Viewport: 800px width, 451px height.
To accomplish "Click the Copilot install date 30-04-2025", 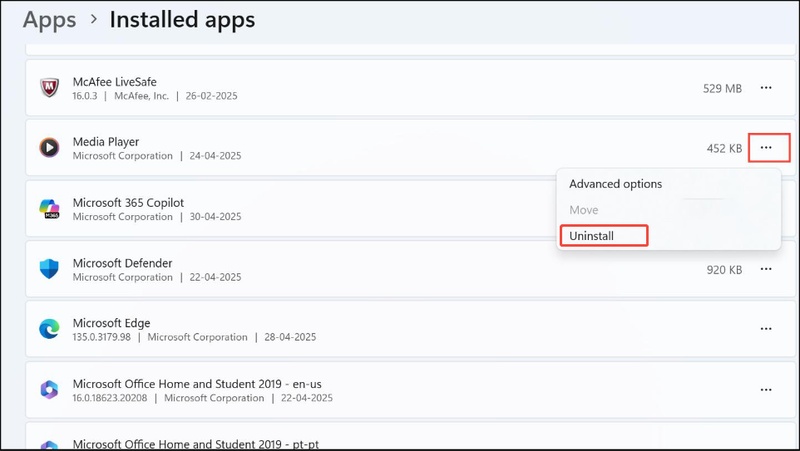I will [215, 216].
